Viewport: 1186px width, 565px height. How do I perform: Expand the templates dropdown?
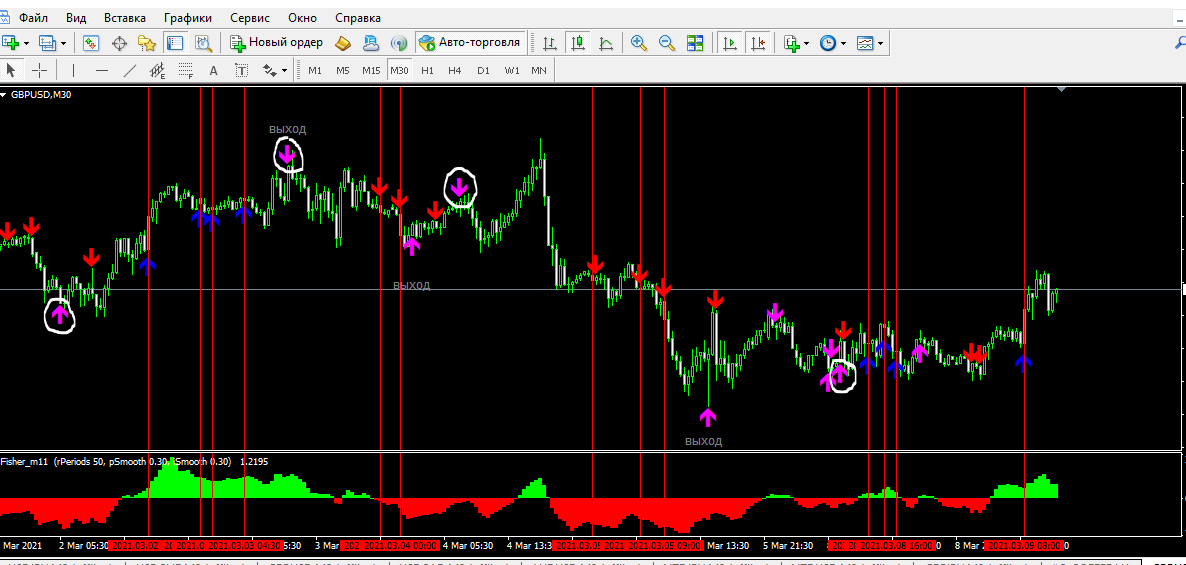(880, 43)
